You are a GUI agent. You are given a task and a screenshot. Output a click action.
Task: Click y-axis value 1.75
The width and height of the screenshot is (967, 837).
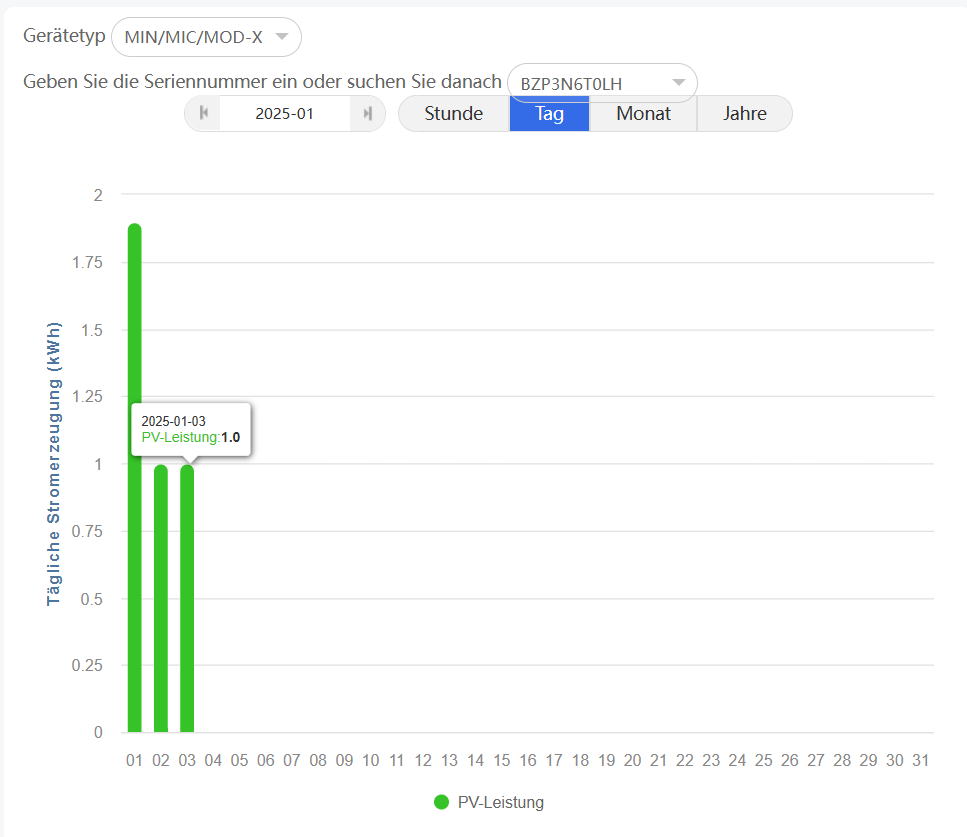click(88, 263)
